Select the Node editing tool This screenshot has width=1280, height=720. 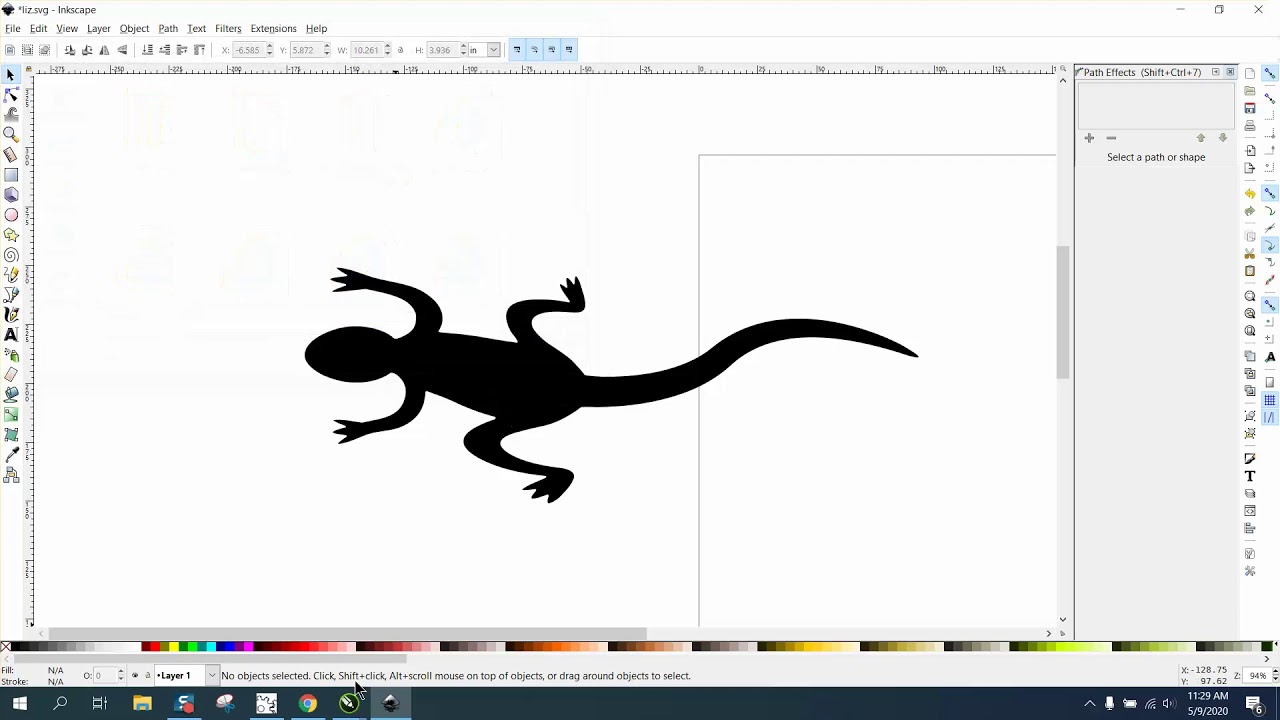[x=11, y=95]
